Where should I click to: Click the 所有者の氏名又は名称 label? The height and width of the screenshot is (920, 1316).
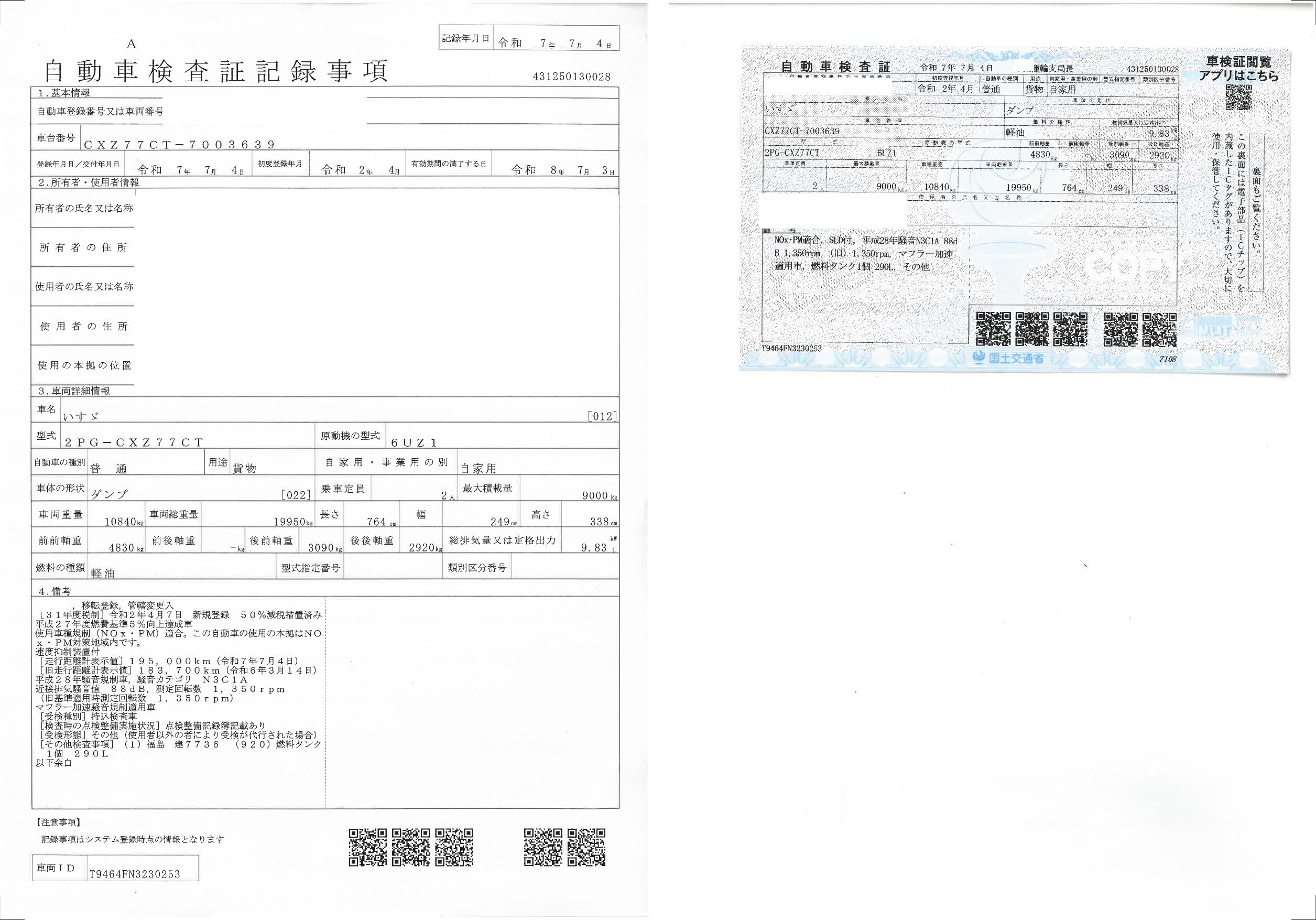[x=84, y=208]
